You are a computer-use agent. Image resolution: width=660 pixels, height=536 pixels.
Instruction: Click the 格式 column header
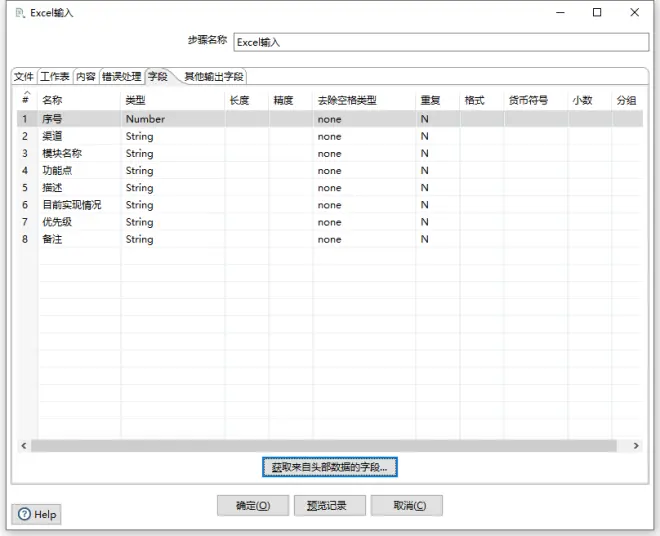point(482,100)
